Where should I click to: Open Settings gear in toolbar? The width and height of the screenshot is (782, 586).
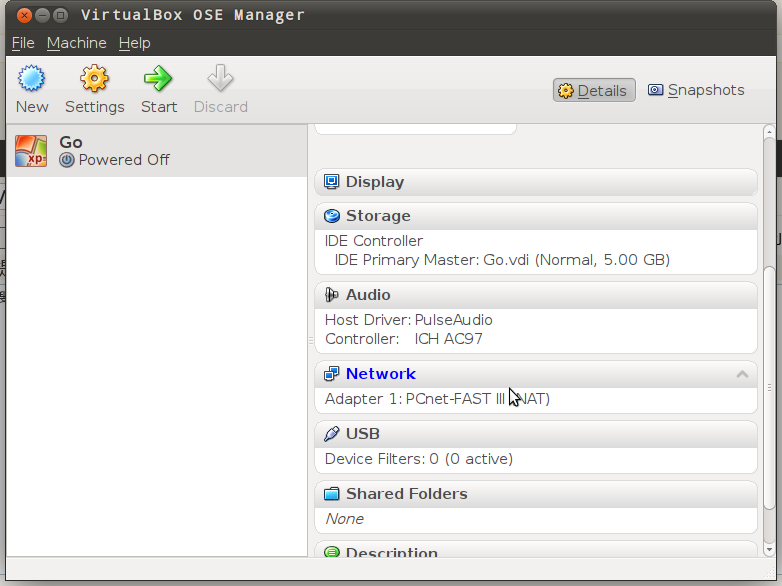click(94, 78)
